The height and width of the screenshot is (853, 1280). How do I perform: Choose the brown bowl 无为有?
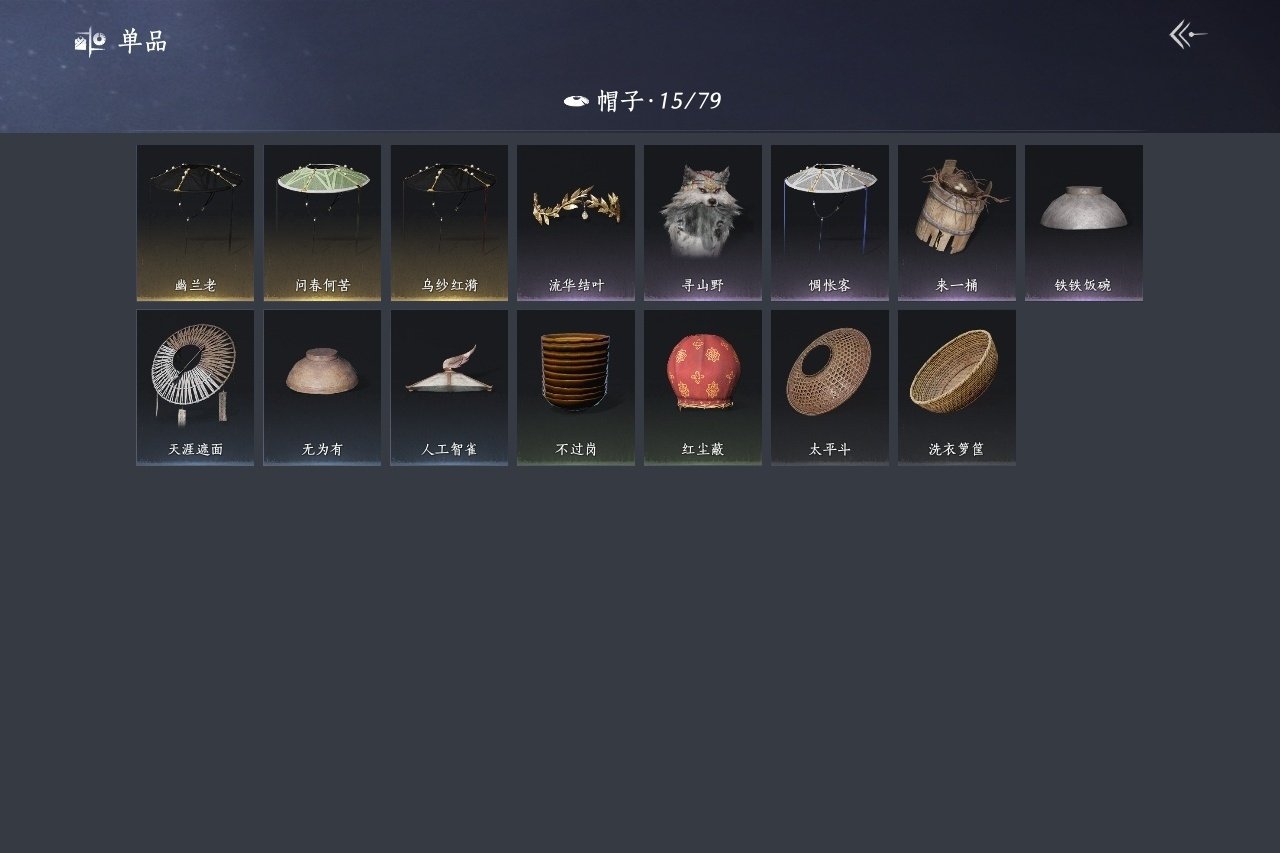pos(322,387)
